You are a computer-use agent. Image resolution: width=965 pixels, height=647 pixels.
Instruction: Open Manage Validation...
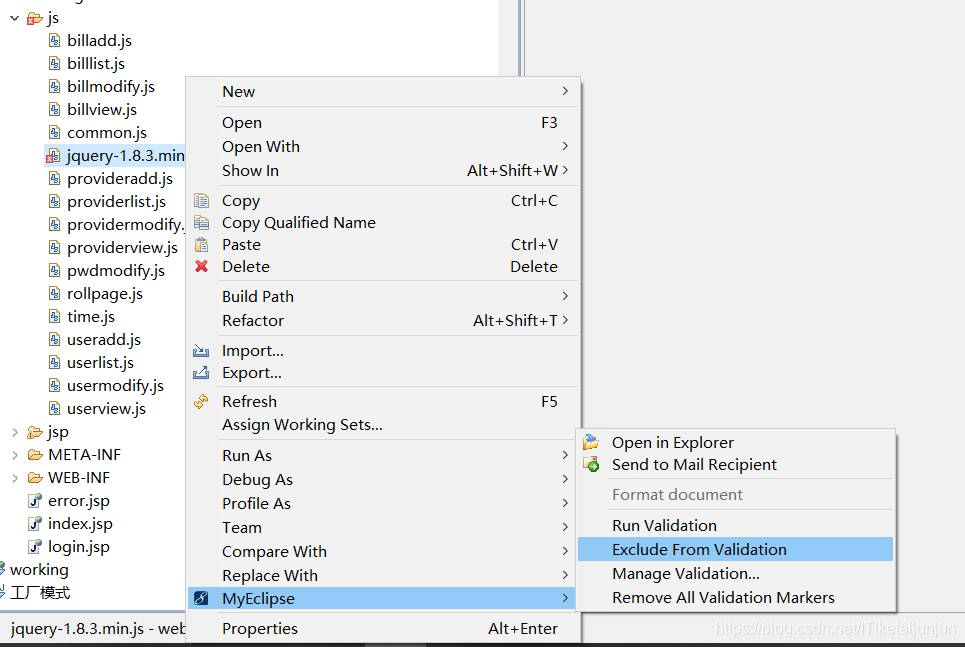tap(735, 573)
